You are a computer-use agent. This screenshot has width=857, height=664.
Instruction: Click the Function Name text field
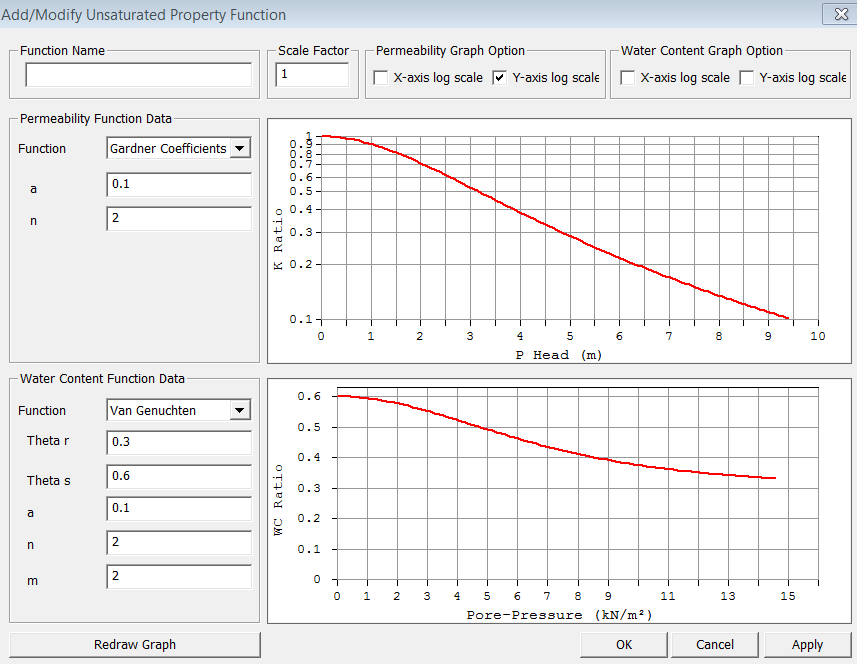[x=138, y=75]
